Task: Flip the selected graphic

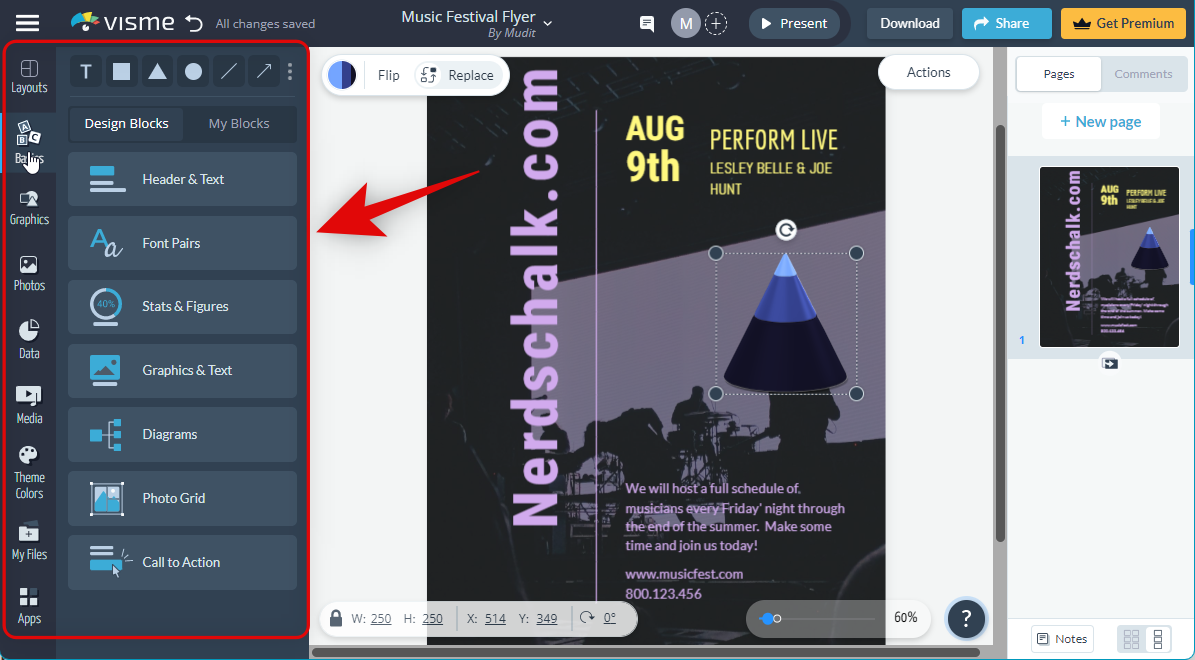Action: [x=389, y=75]
